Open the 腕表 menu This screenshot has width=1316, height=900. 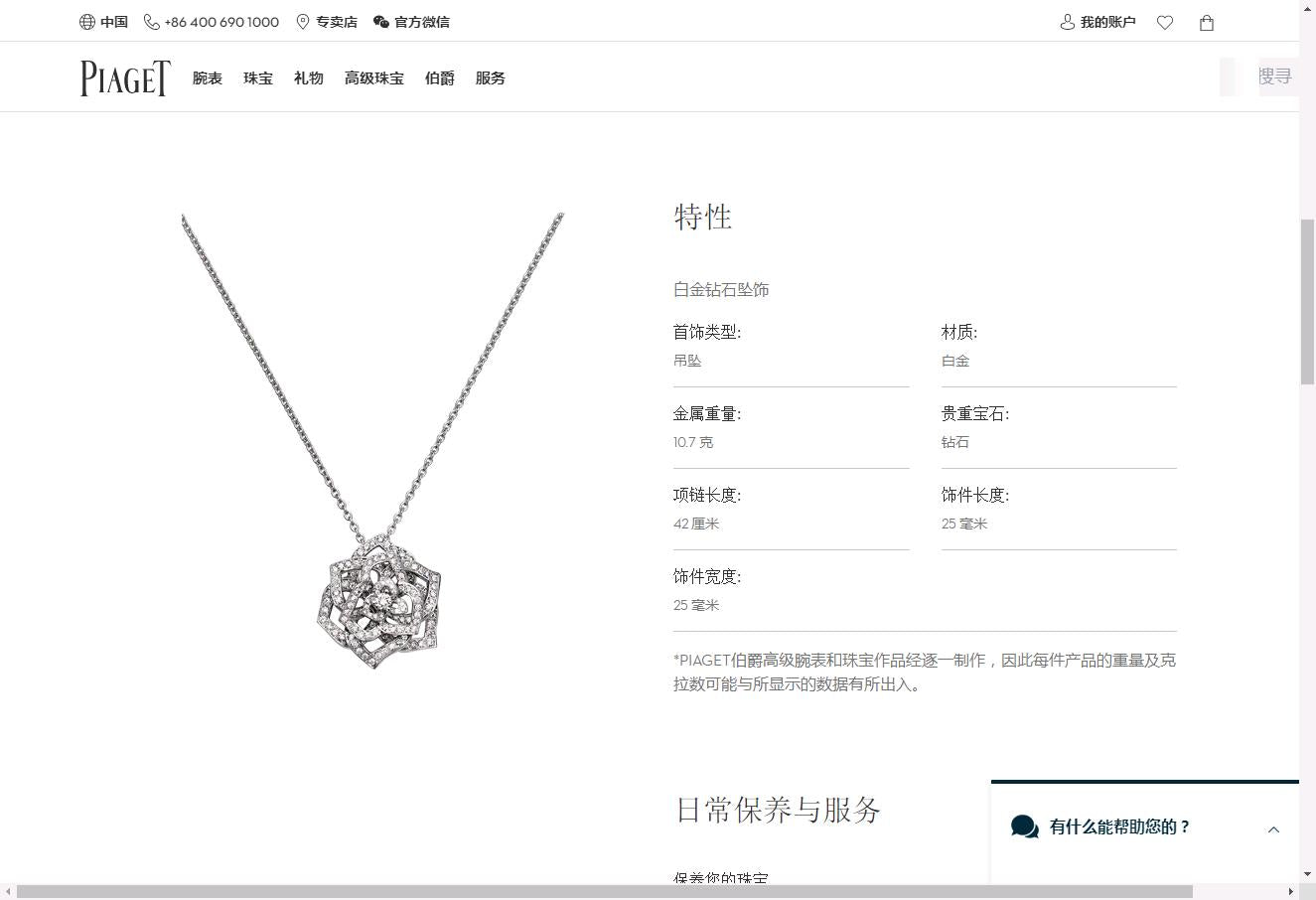point(208,77)
